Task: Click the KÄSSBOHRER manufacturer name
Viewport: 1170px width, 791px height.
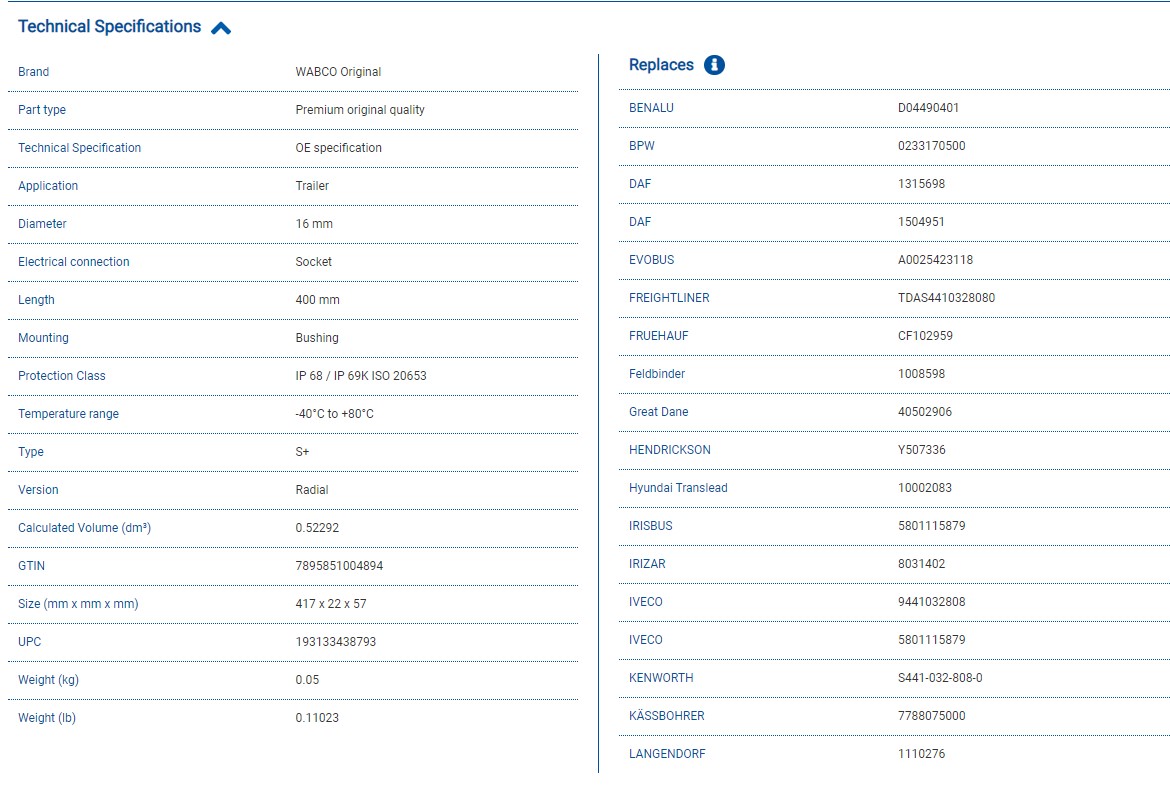Action: (x=666, y=716)
